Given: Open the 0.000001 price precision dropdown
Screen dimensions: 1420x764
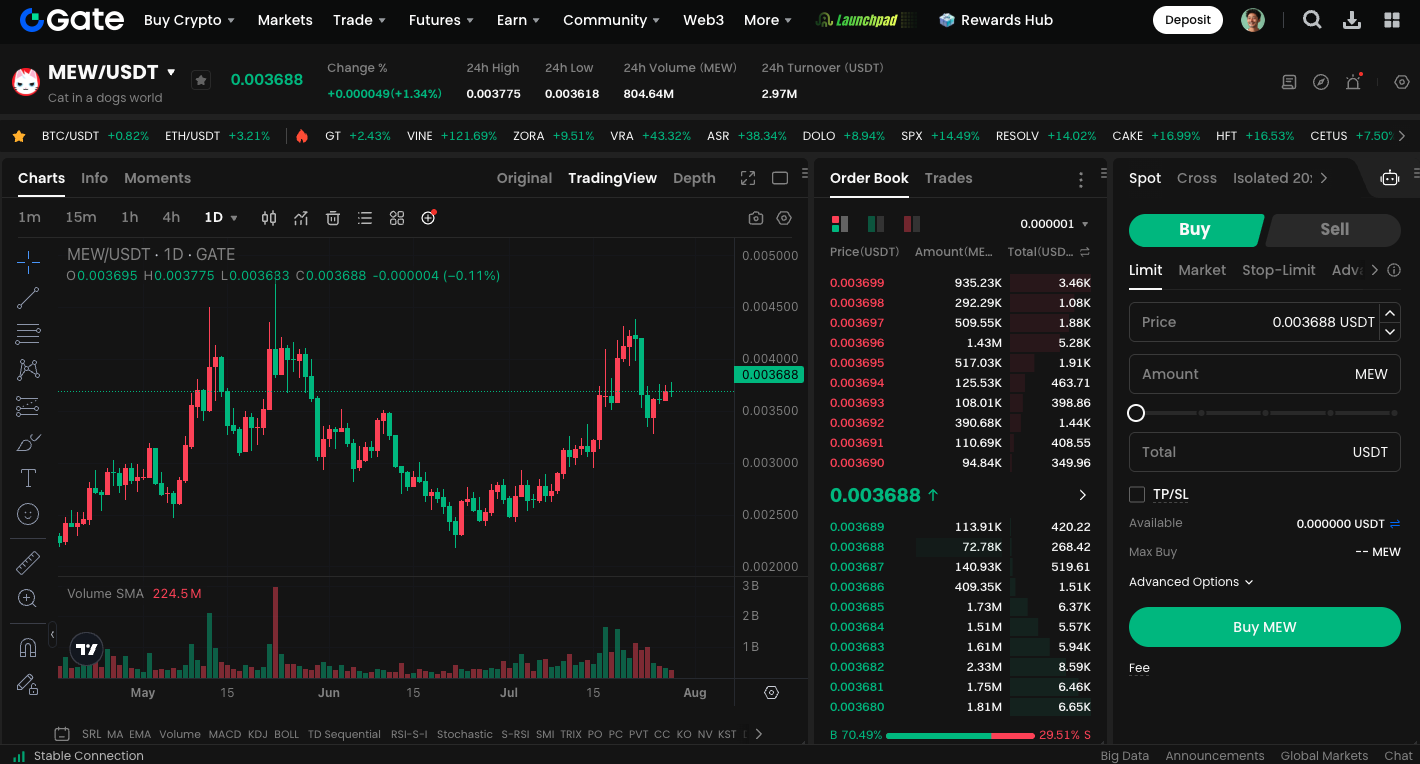Looking at the screenshot, I should click(x=1055, y=224).
